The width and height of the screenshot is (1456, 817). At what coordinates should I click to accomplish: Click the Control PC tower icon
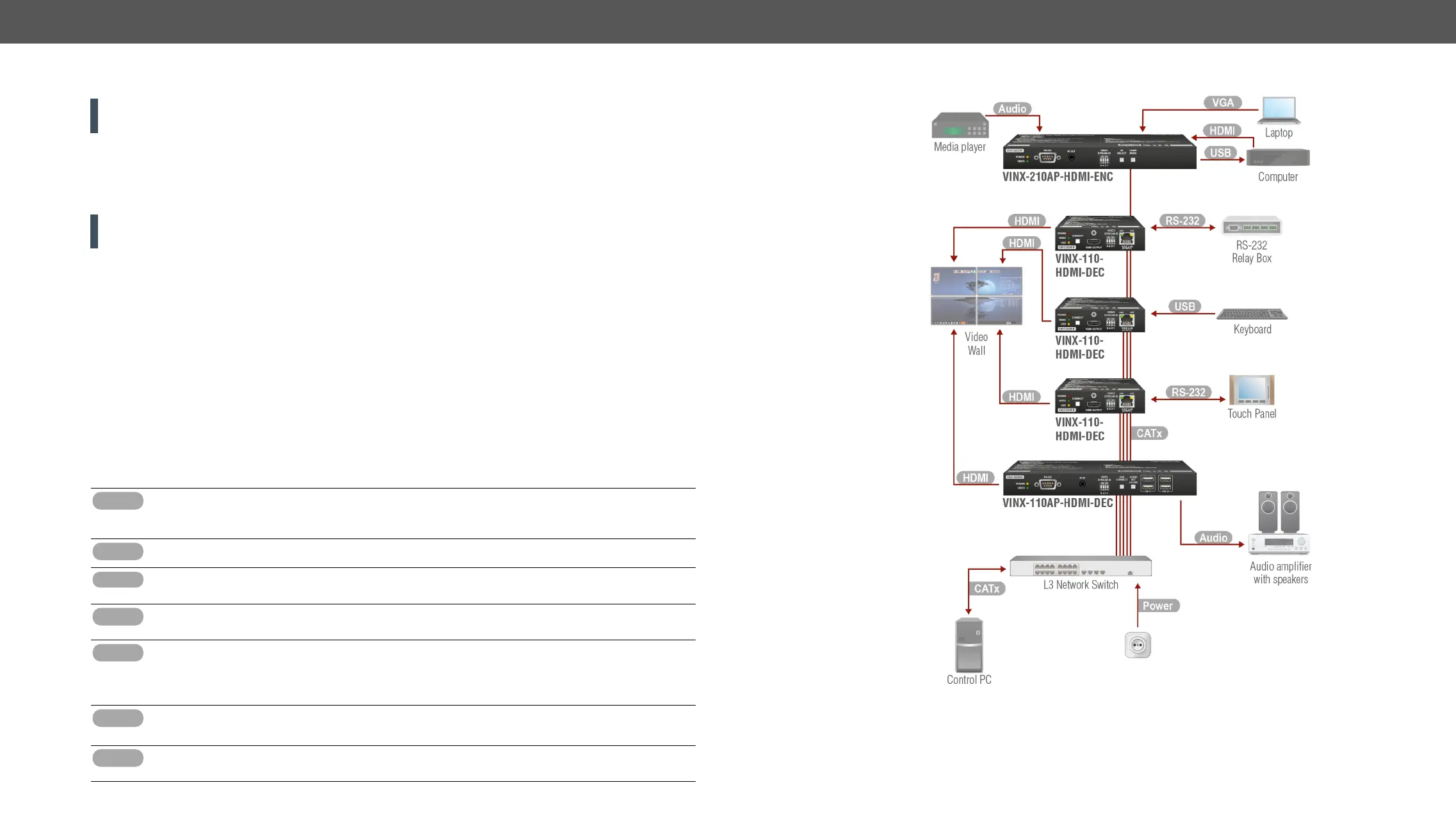click(969, 645)
